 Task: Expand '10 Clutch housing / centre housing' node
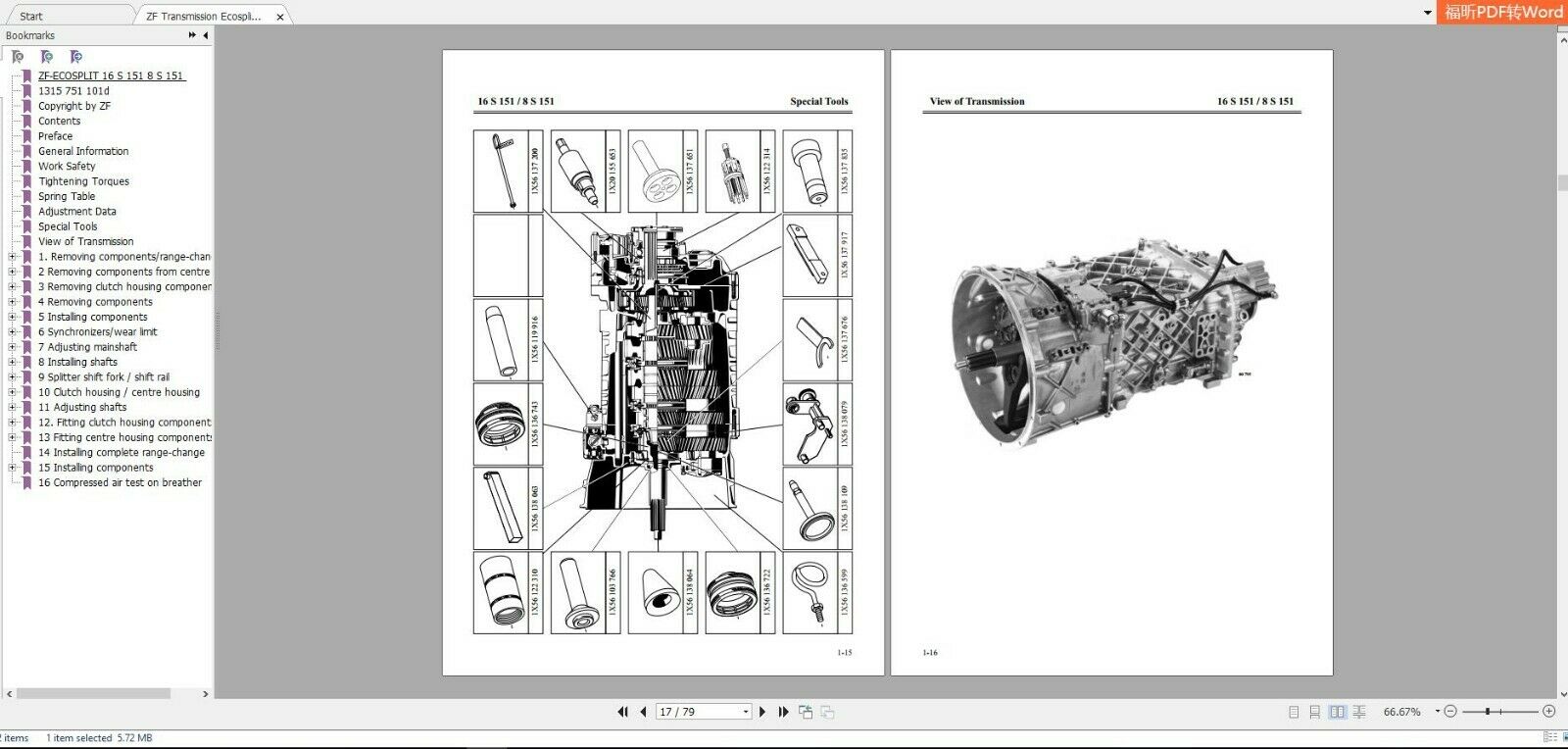pyautogui.click(x=12, y=392)
